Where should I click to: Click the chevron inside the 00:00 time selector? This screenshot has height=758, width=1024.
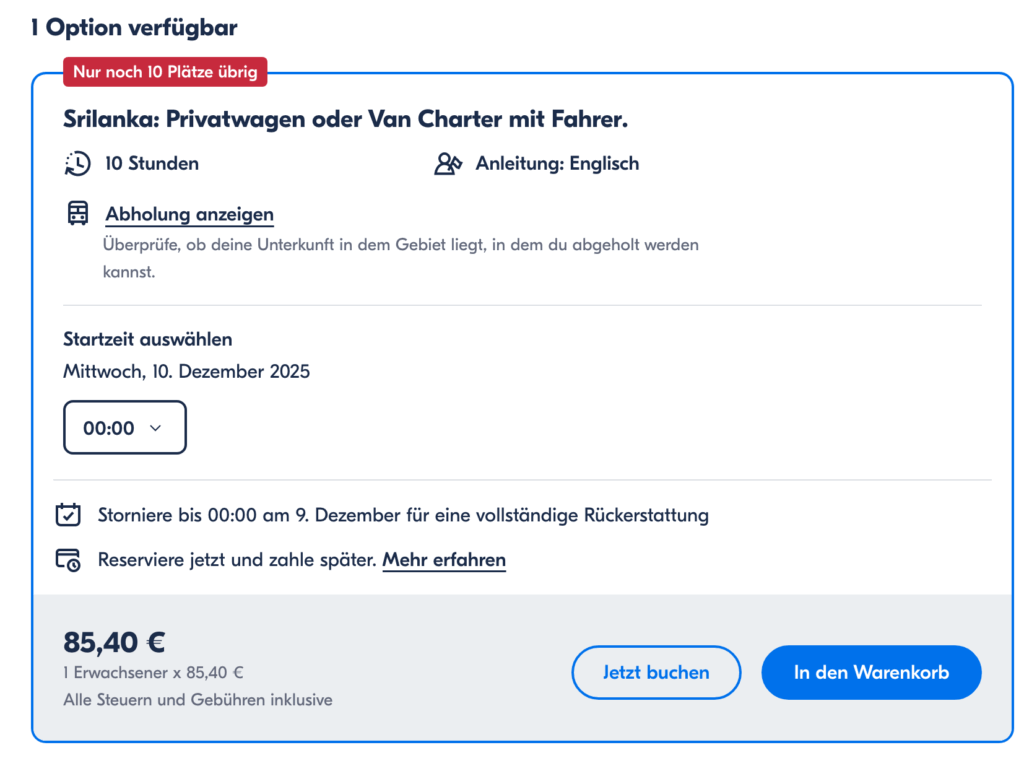(156, 426)
